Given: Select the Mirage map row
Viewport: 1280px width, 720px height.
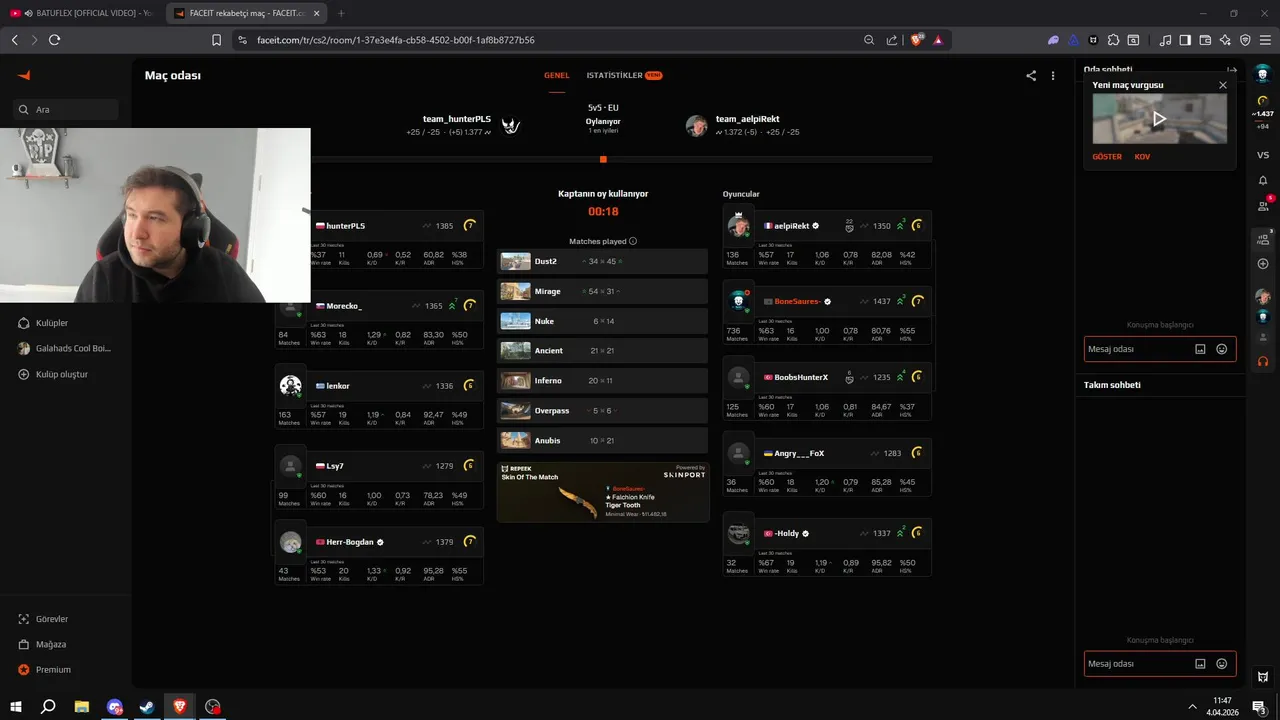Looking at the screenshot, I should pos(602,291).
